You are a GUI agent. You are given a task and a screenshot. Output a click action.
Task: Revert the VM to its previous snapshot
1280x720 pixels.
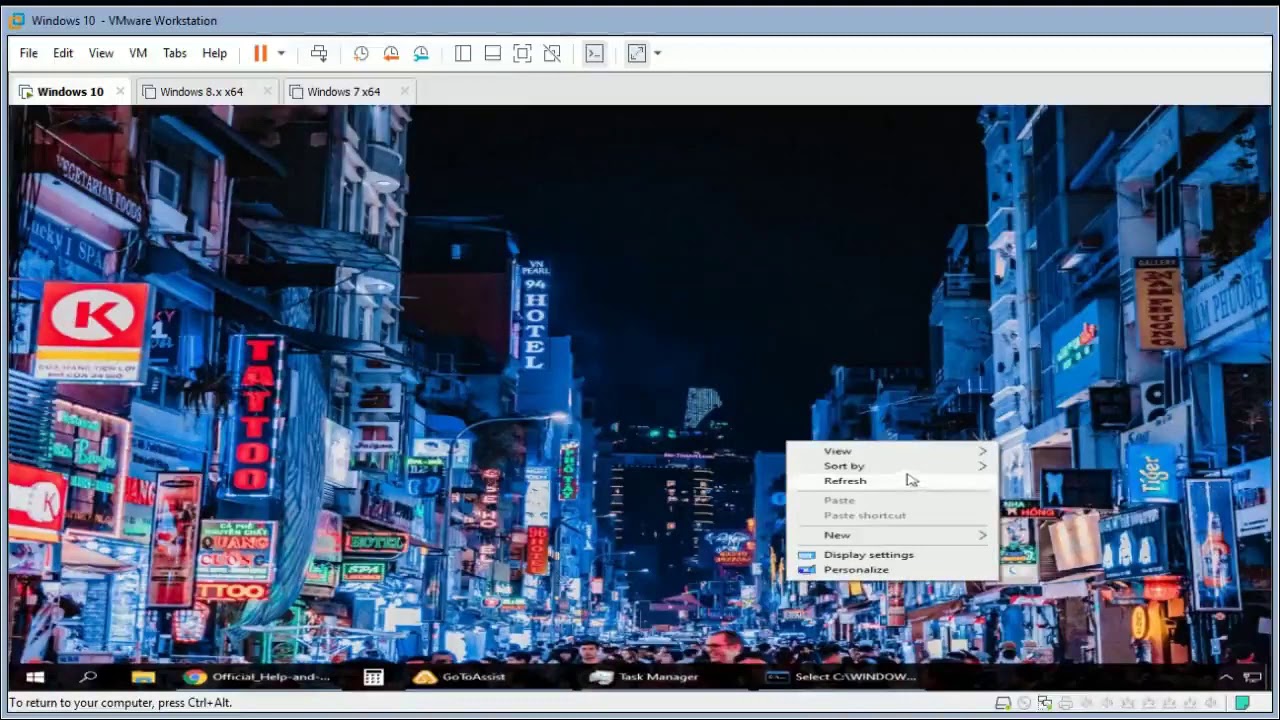pos(391,53)
